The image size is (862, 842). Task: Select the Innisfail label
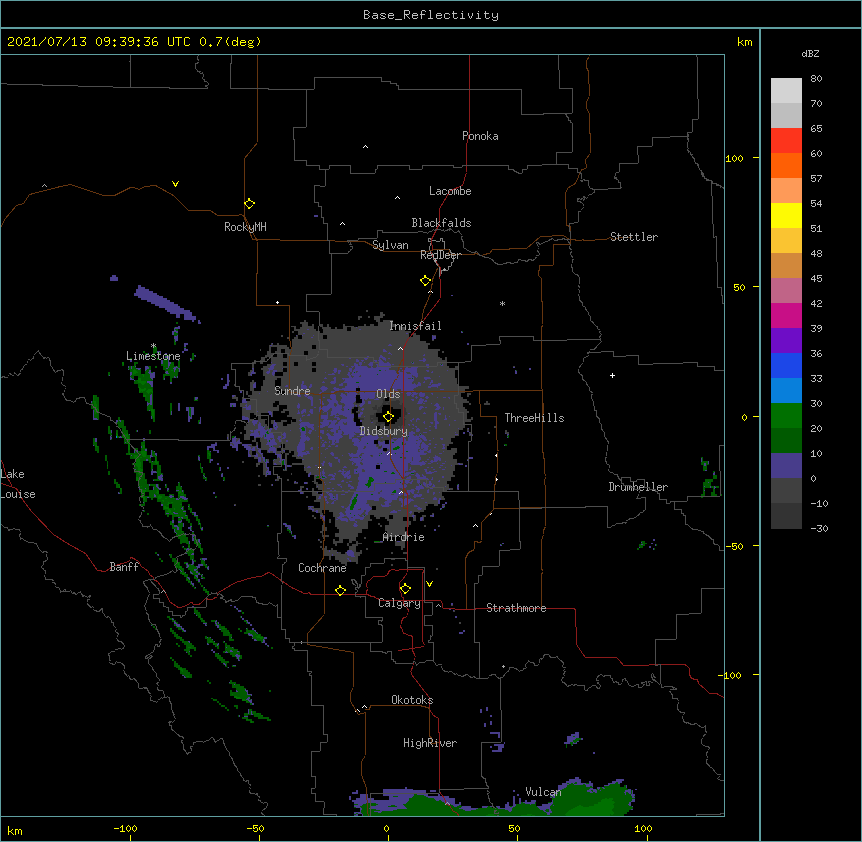[x=415, y=326]
